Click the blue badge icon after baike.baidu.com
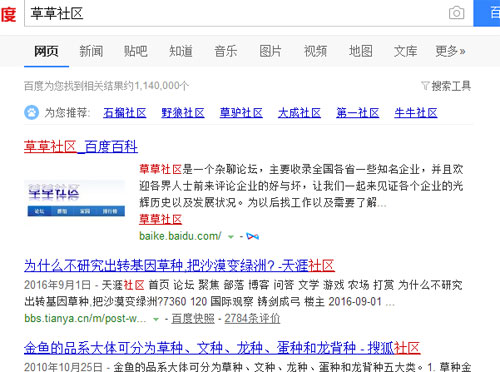The height and width of the screenshot is (372, 500). click(x=252, y=236)
